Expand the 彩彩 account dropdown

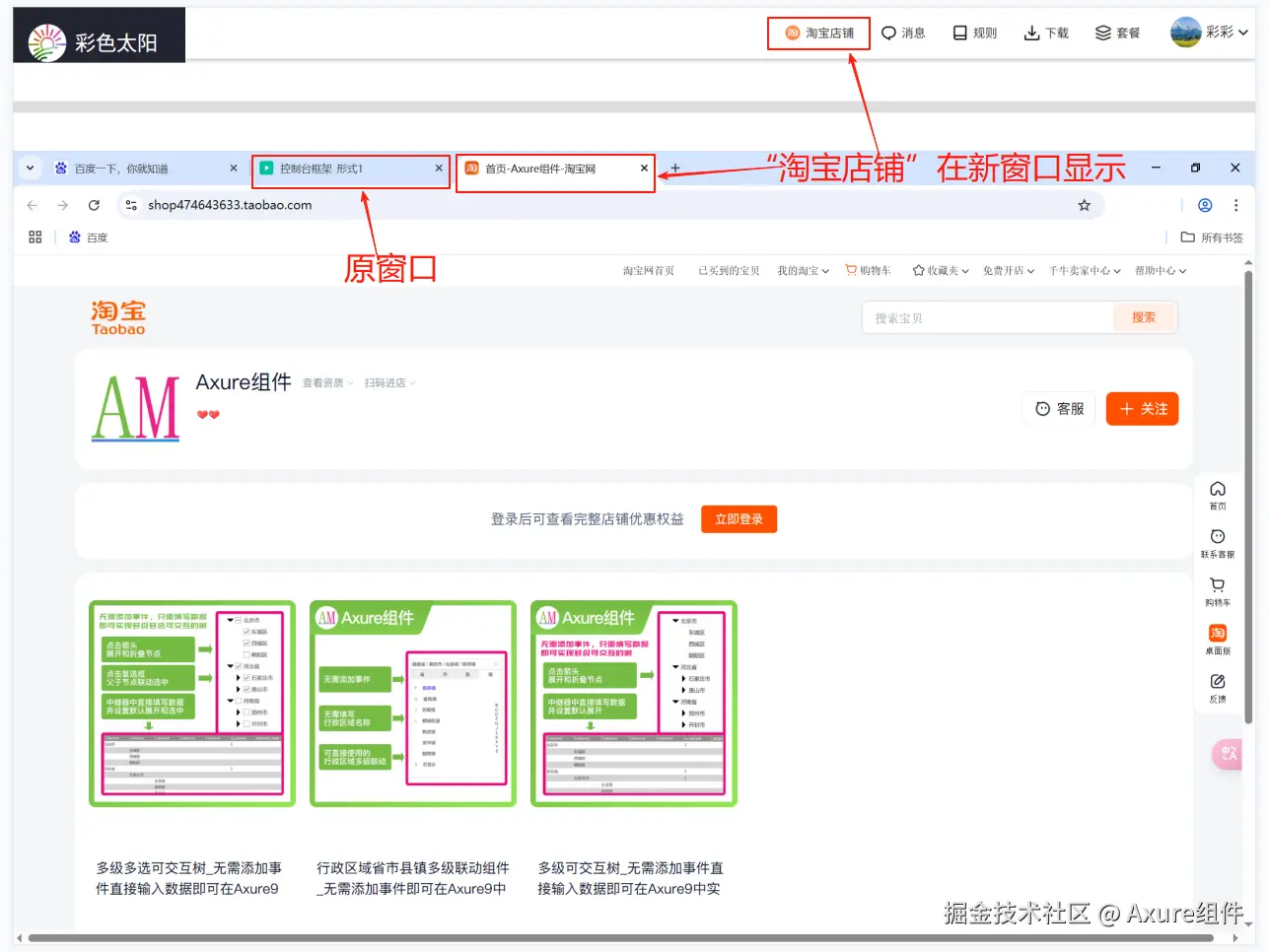pos(1210,33)
